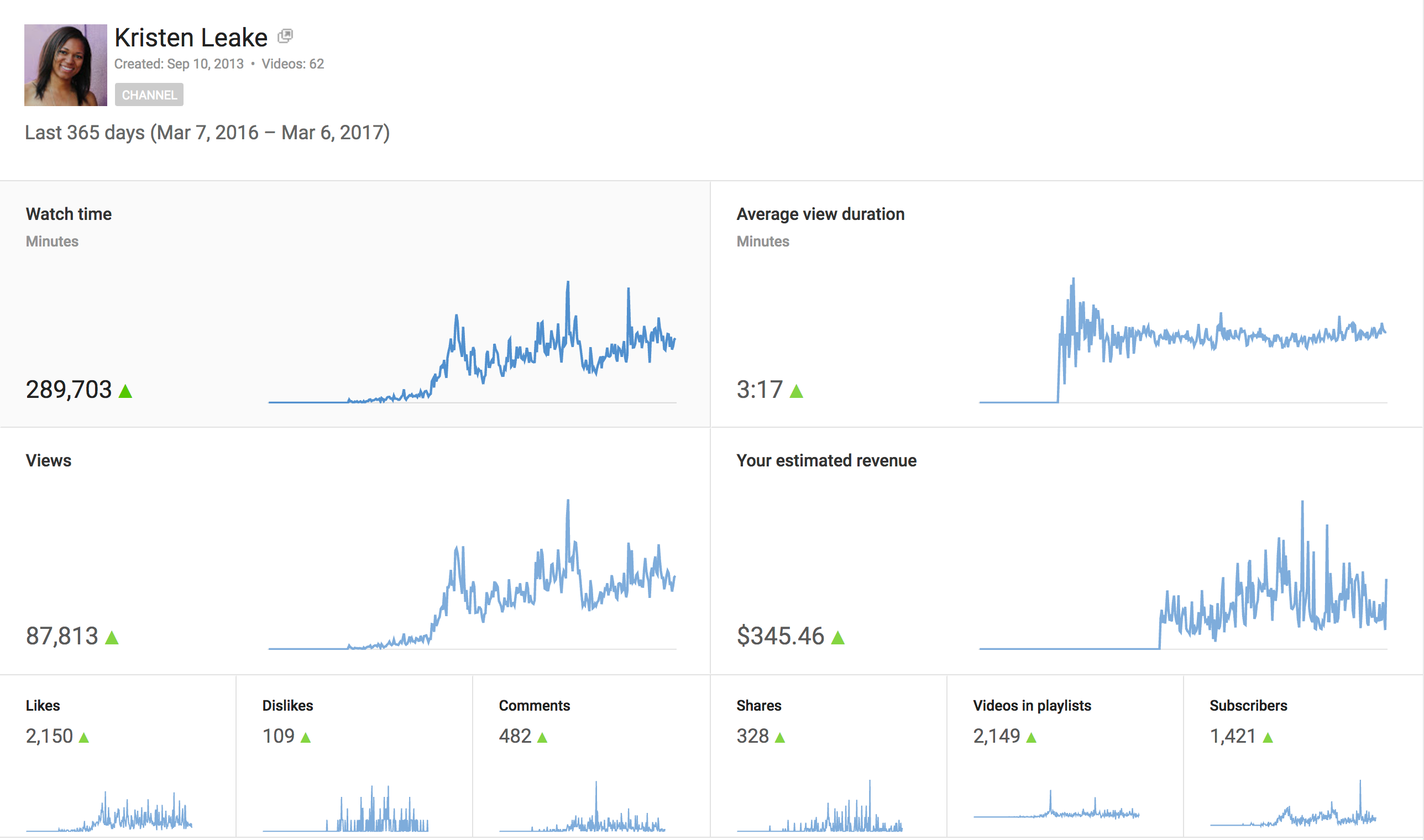Open the Likes card heading
This screenshot has width=1424, height=840.
point(43,706)
